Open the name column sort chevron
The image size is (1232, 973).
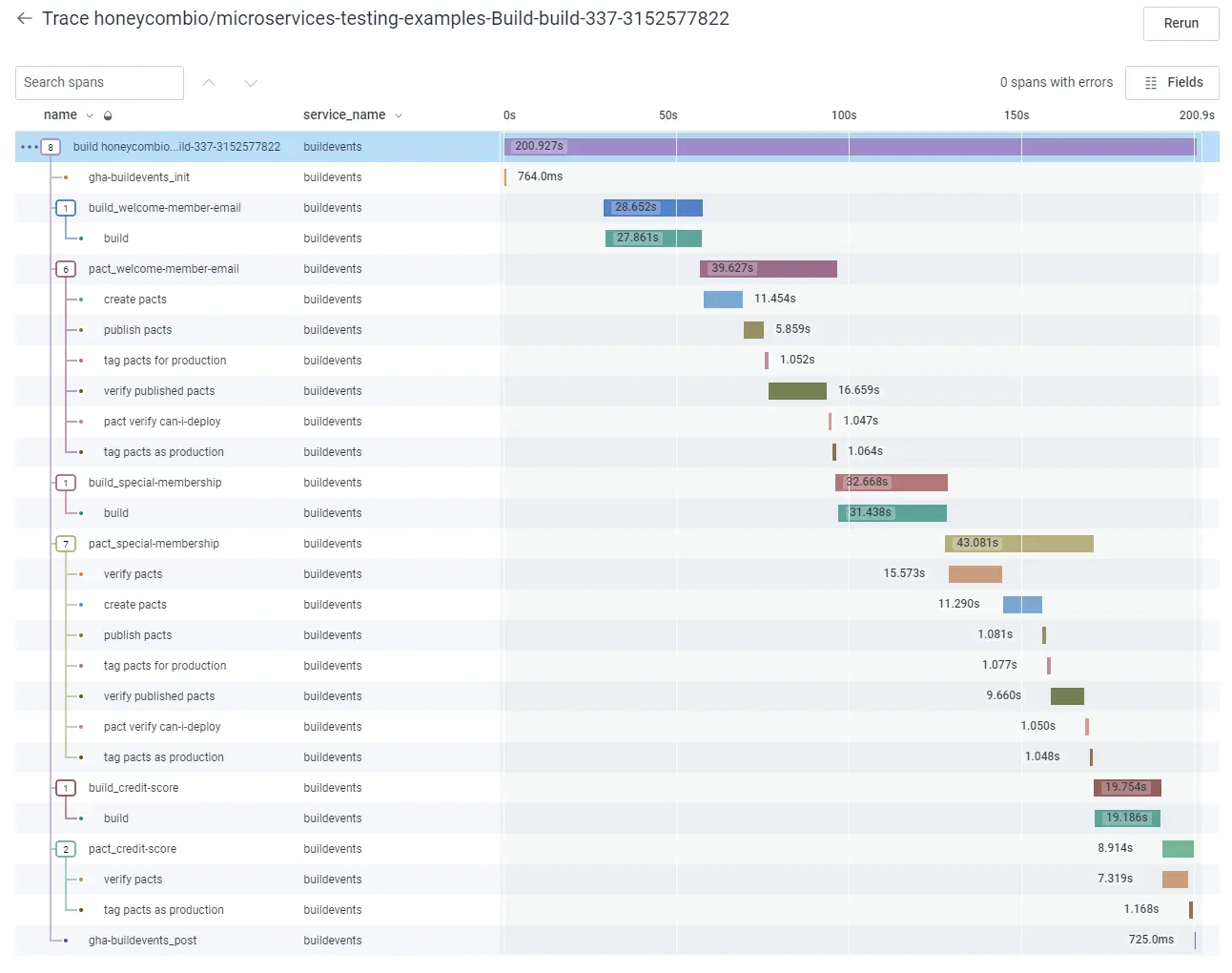coord(90,115)
